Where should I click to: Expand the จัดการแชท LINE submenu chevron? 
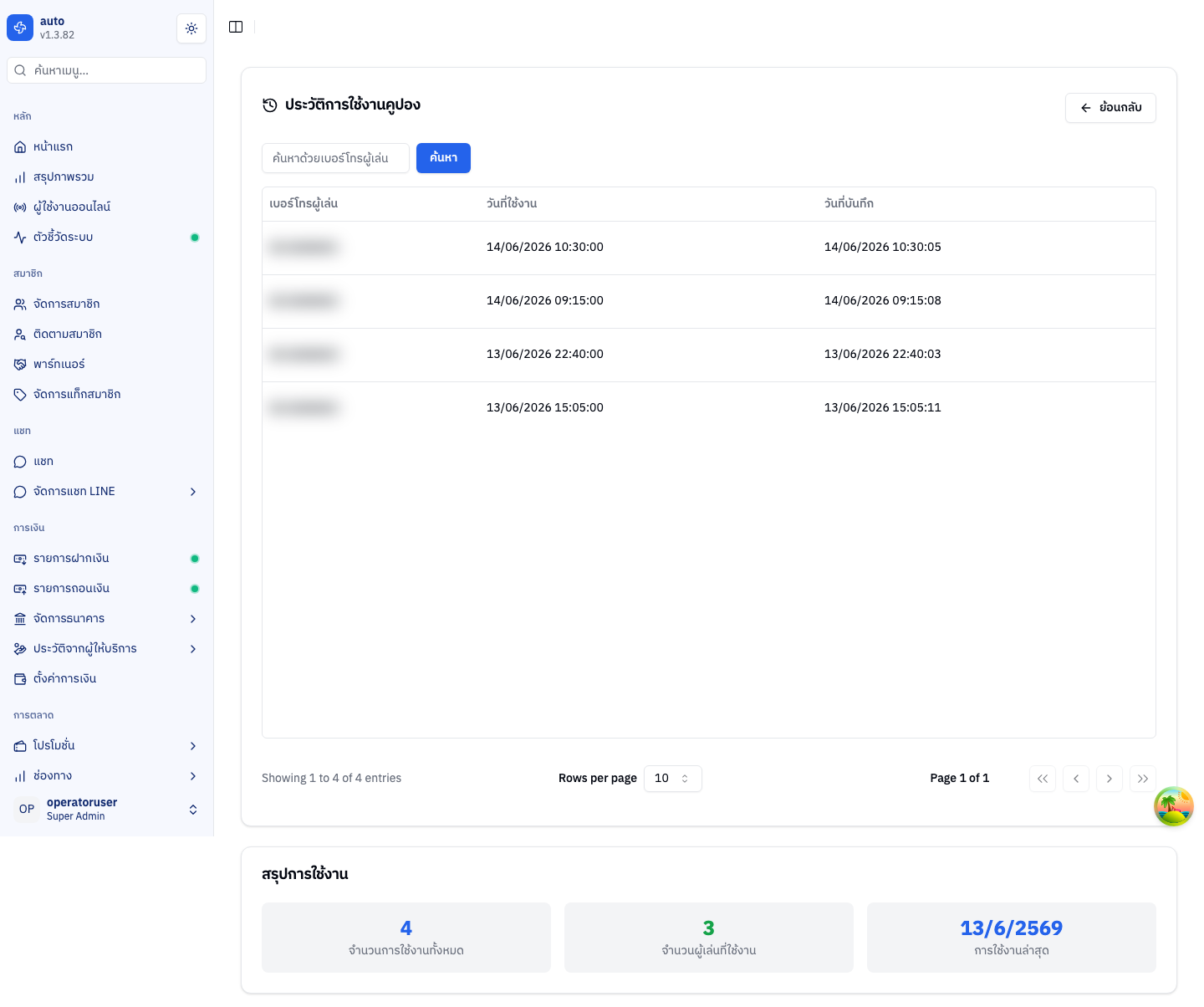[x=193, y=492]
